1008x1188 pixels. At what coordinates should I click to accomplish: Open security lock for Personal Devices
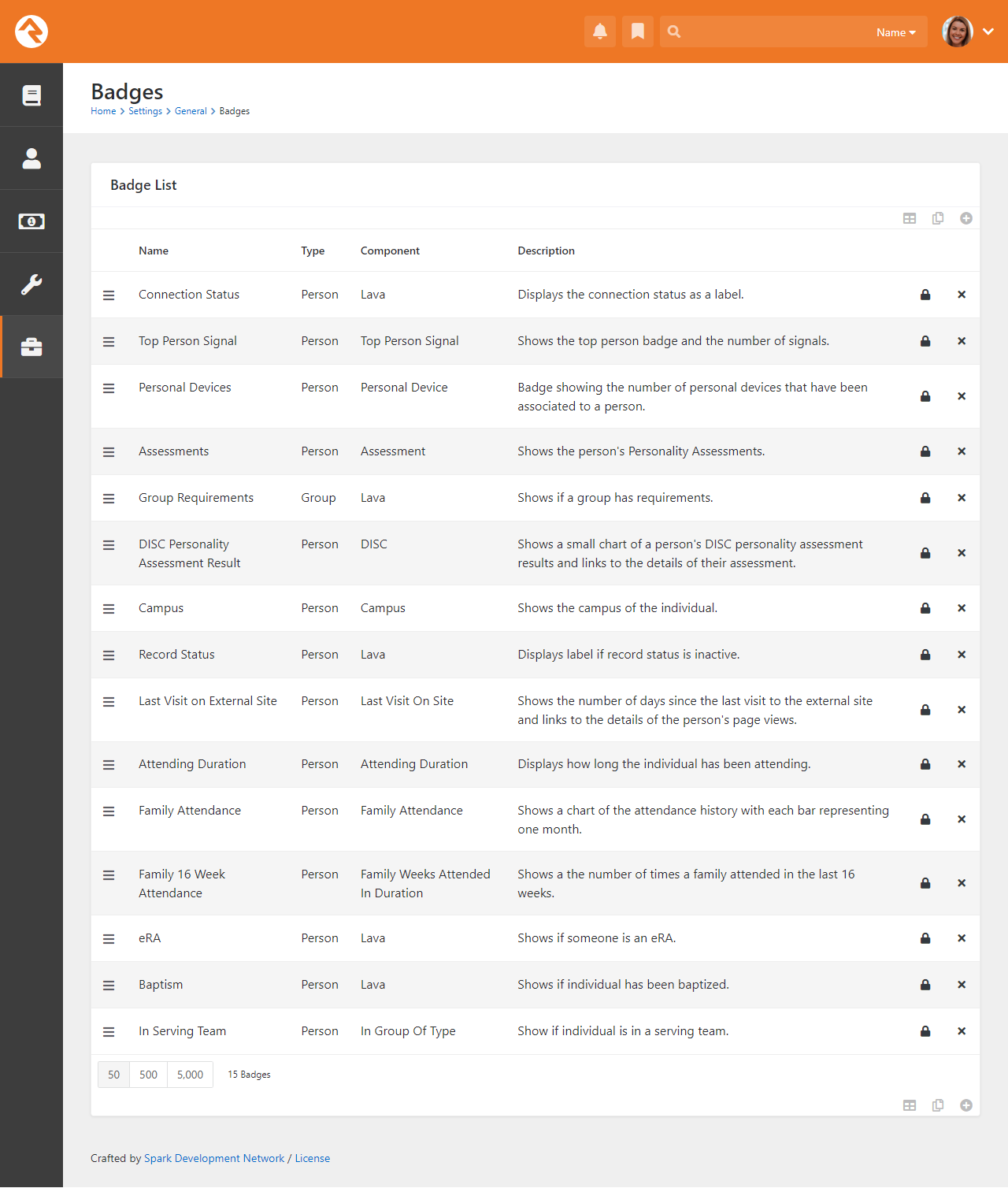[x=925, y=396]
